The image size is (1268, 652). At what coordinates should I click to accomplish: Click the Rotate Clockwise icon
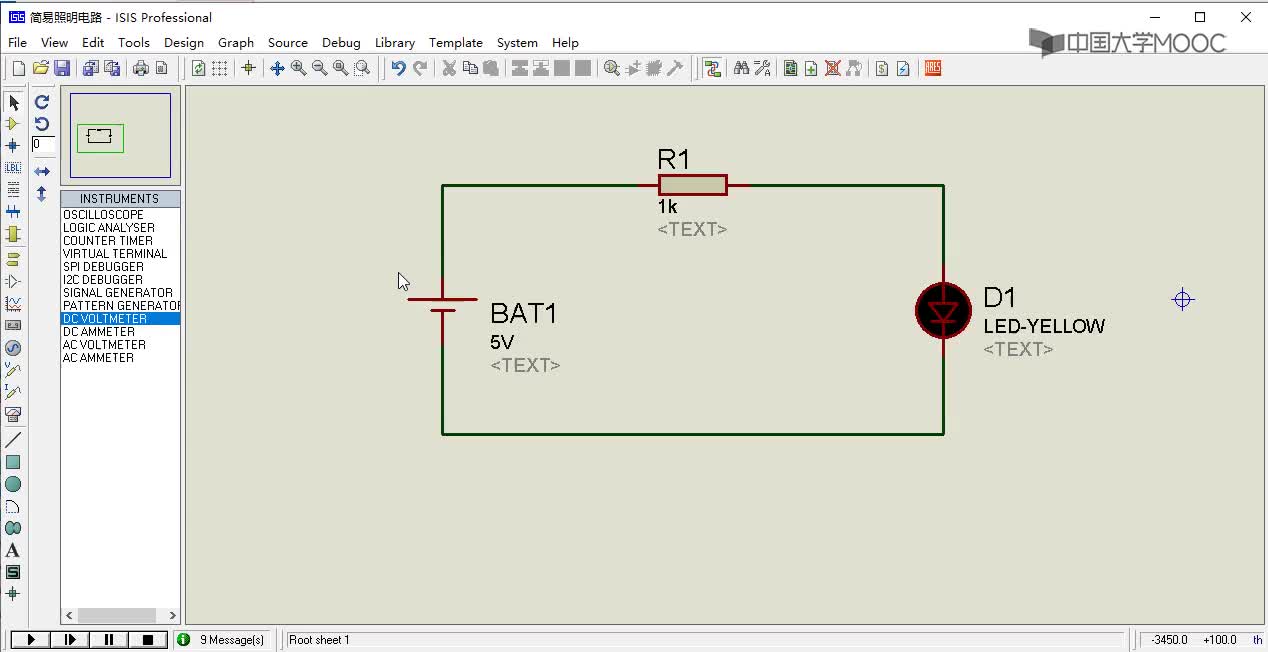pyautogui.click(x=41, y=102)
